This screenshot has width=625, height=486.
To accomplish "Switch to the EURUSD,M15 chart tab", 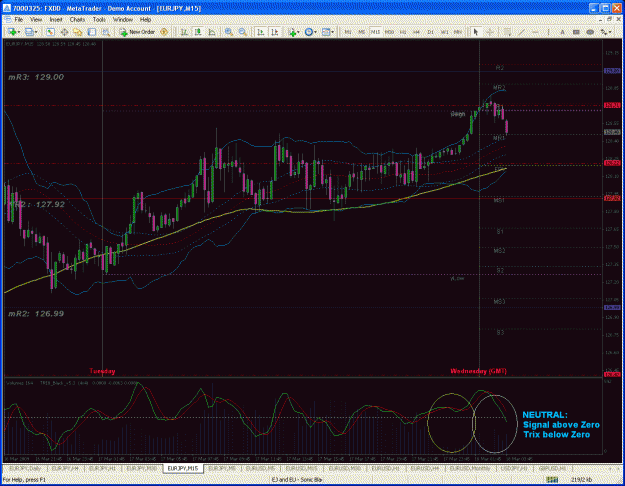I will (302, 468).
